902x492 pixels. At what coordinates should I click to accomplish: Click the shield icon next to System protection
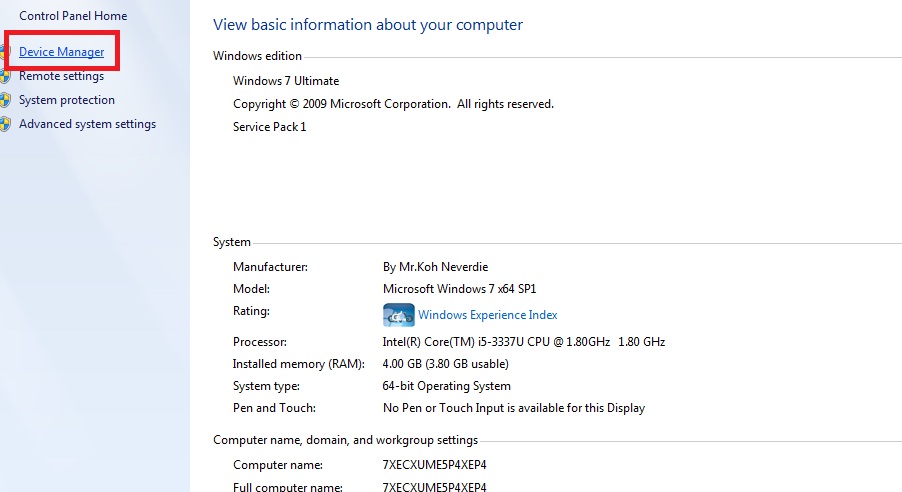[x=6, y=100]
